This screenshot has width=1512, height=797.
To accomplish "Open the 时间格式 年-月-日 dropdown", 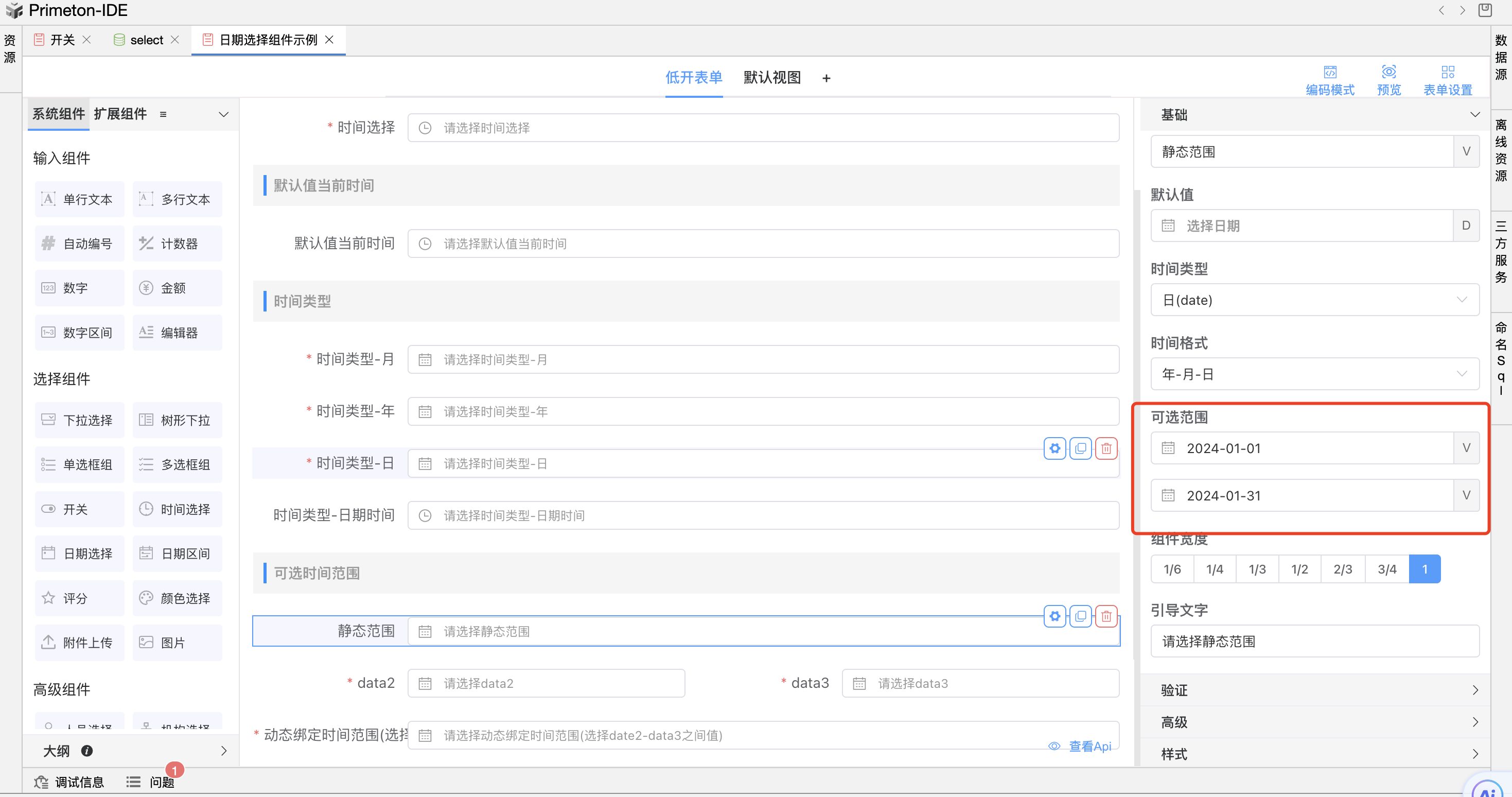I will pyautogui.click(x=1314, y=374).
